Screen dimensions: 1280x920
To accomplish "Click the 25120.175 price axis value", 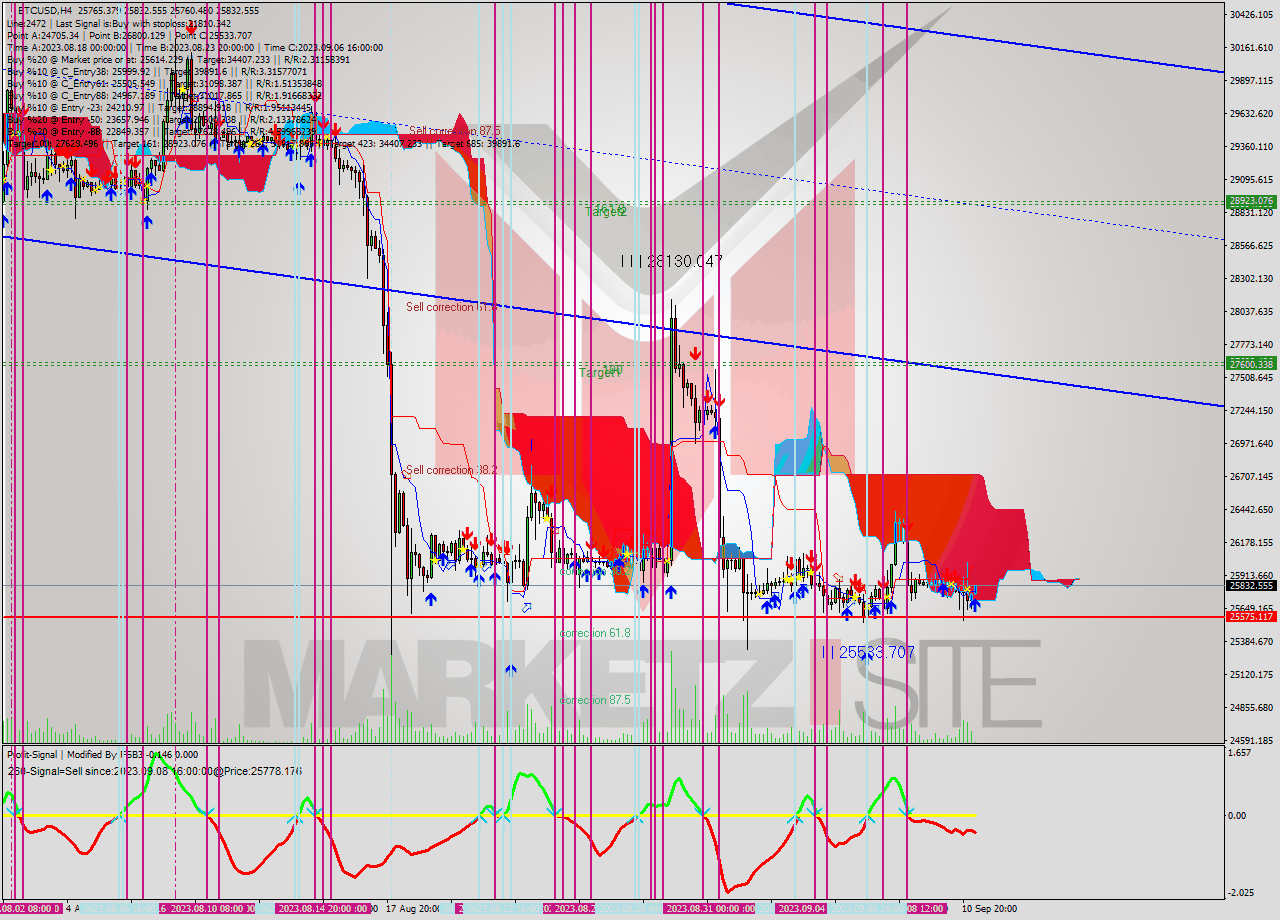I will pyautogui.click(x=1251, y=674).
